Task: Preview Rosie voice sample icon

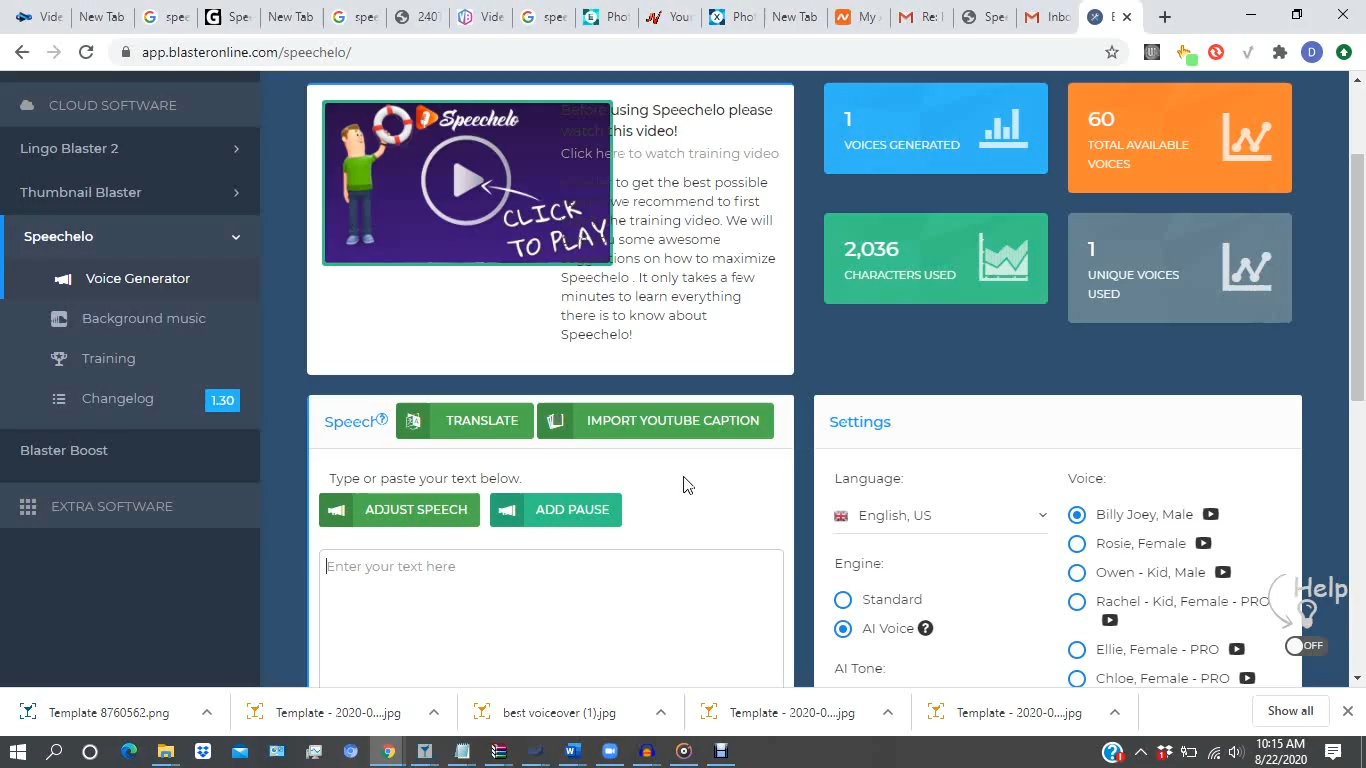Action: click(x=1203, y=543)
